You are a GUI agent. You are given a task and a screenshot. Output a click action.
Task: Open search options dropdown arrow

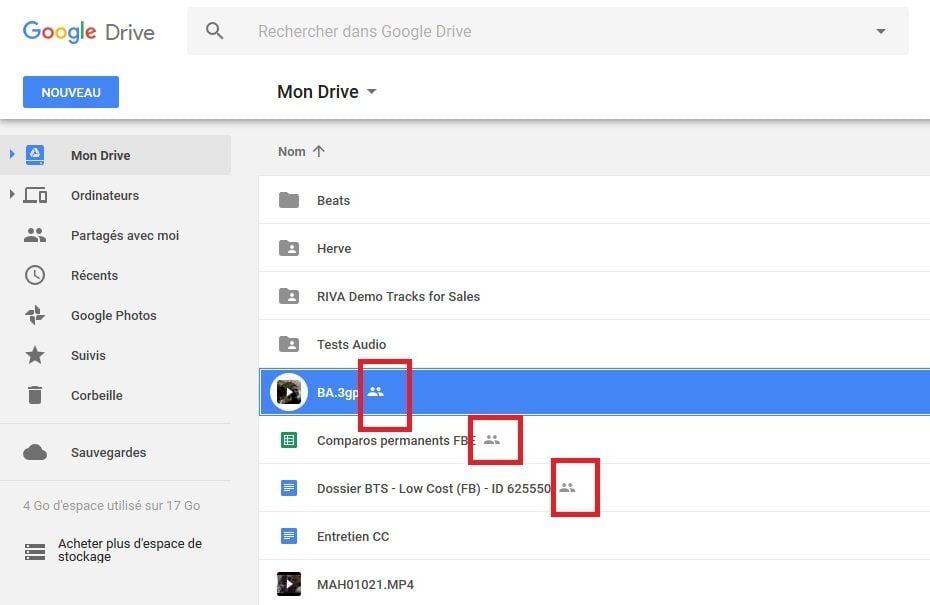881,31
